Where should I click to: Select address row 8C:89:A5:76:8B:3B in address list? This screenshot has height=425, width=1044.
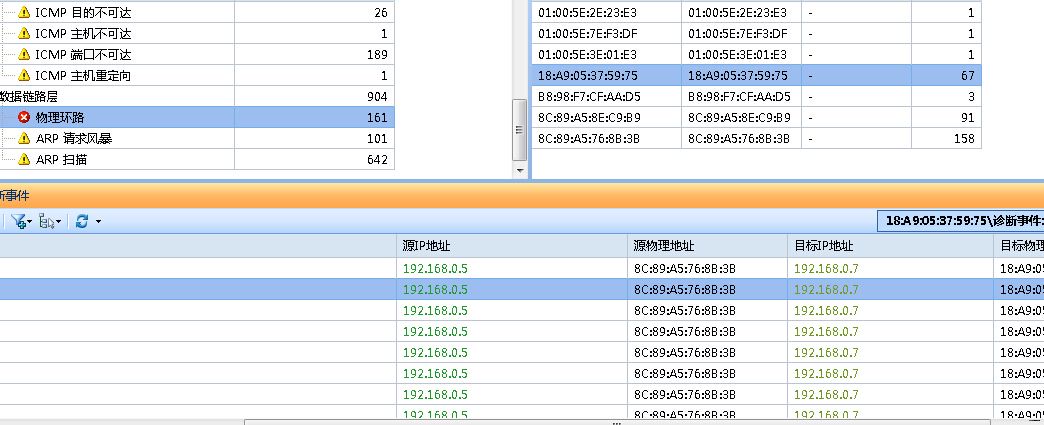point(756,139)
